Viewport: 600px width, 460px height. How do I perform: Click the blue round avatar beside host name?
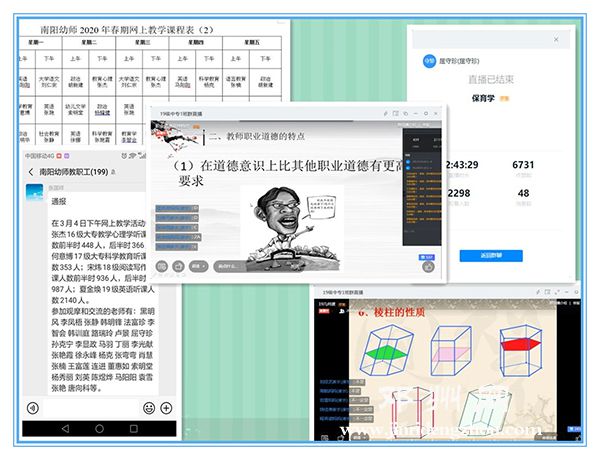[429, 60]
